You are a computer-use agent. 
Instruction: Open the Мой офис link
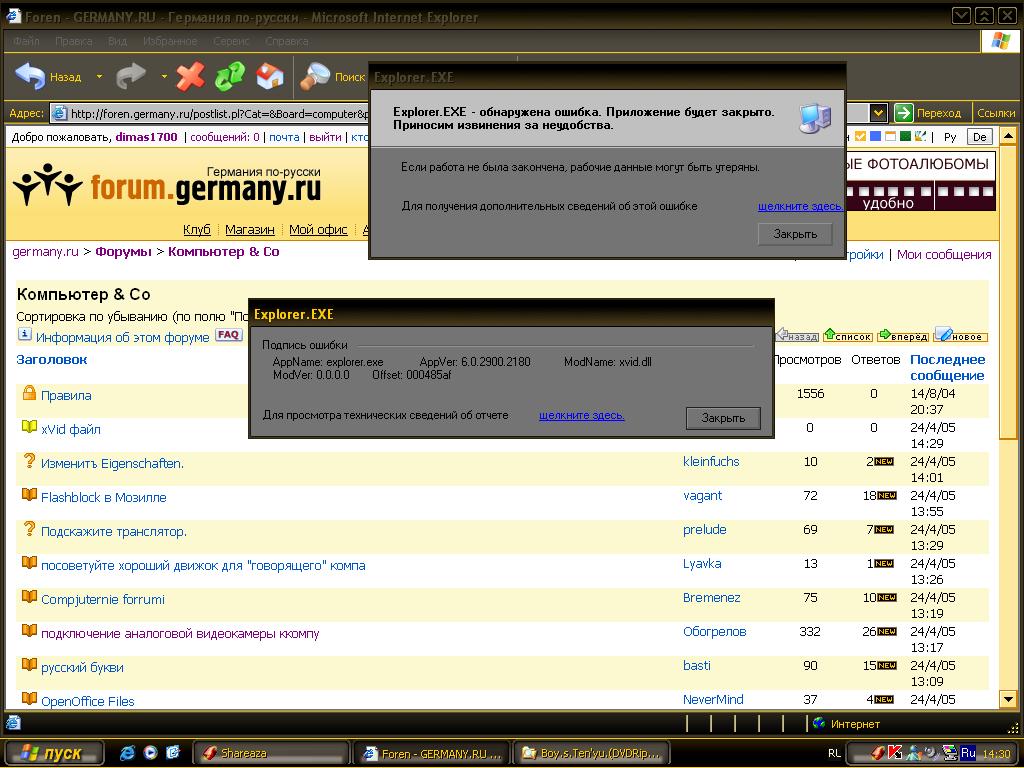318,229
